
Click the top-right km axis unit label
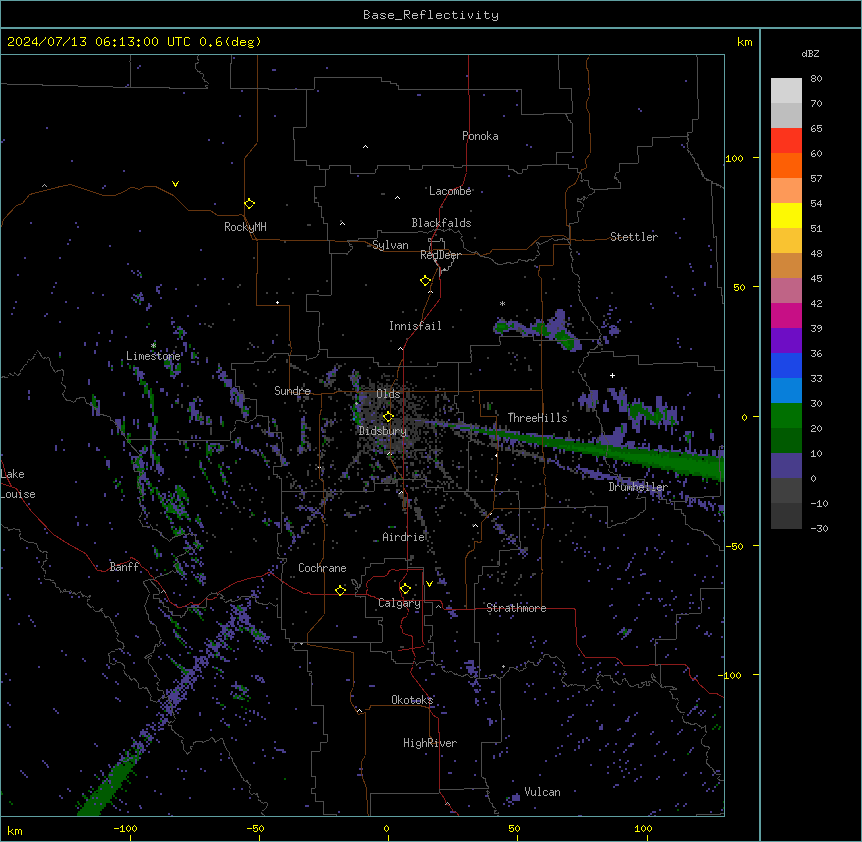[x=744, y=42]
